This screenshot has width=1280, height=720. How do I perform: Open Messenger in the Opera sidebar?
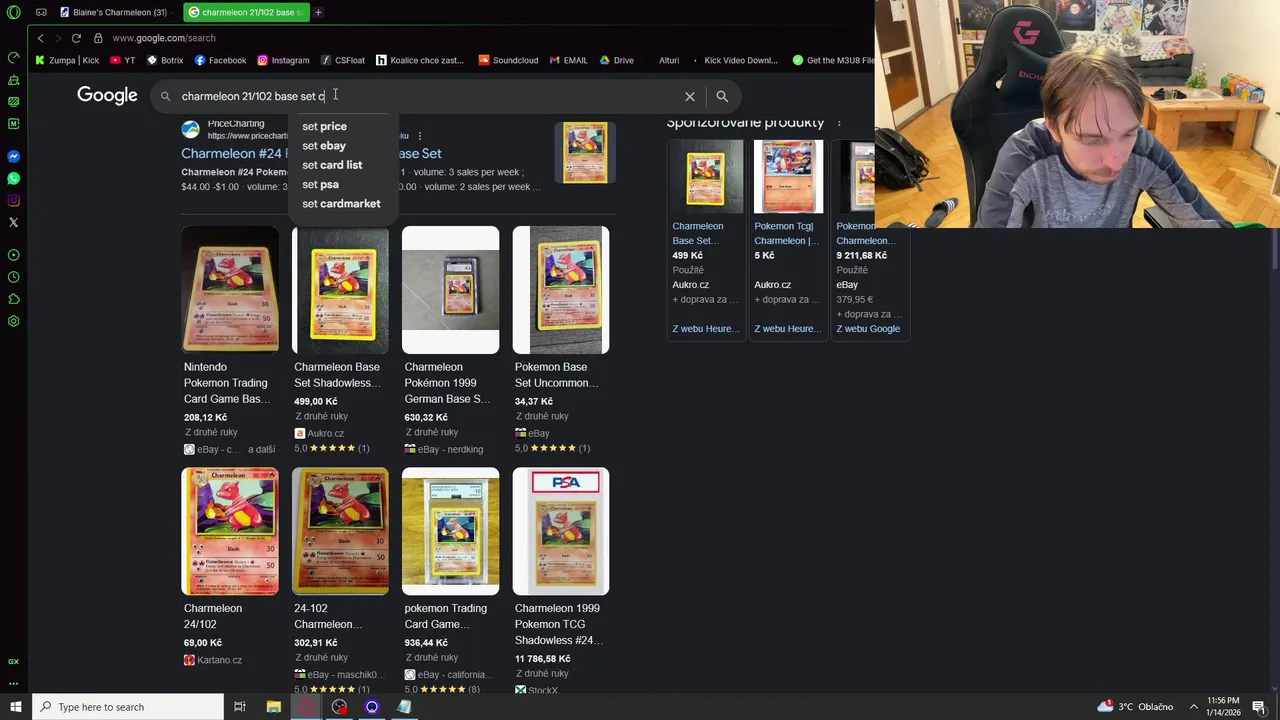13,157
